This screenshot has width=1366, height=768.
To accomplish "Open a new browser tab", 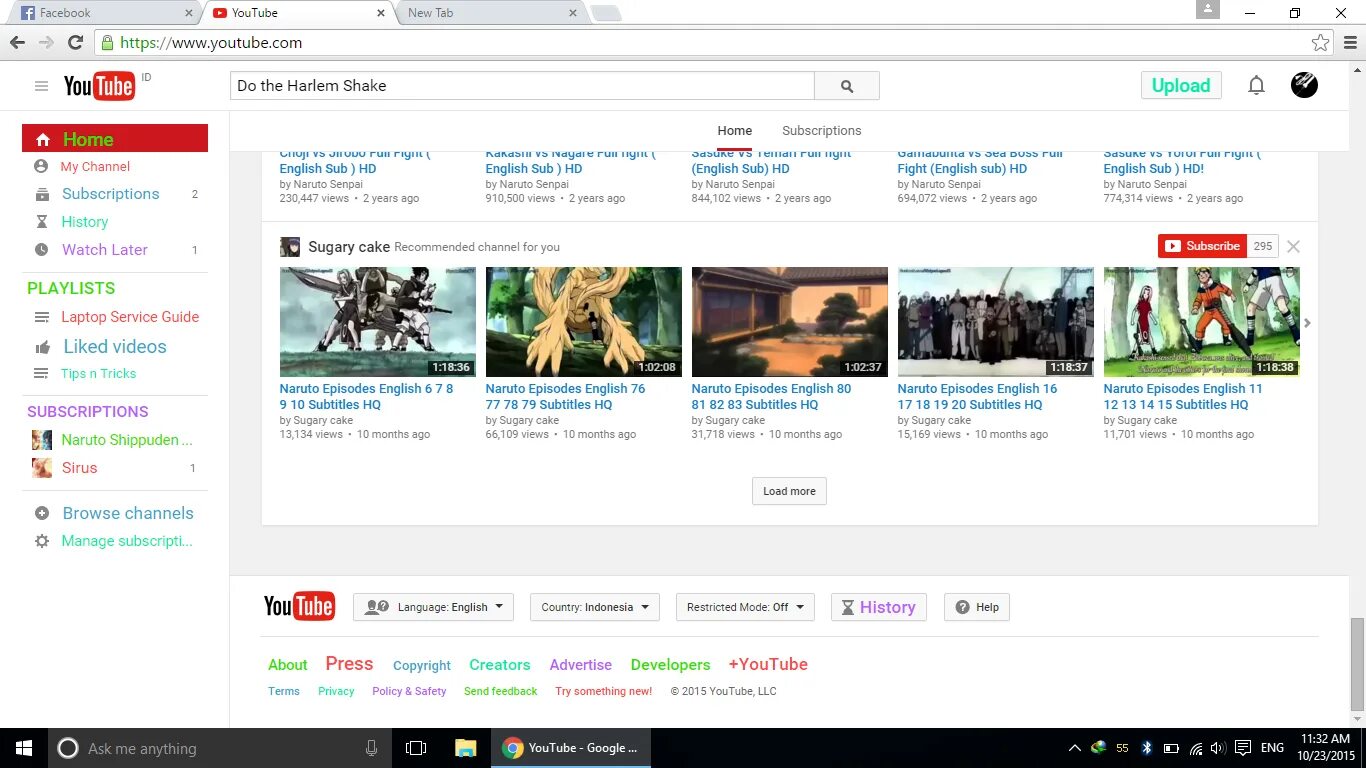I will [x=606, y=13].
